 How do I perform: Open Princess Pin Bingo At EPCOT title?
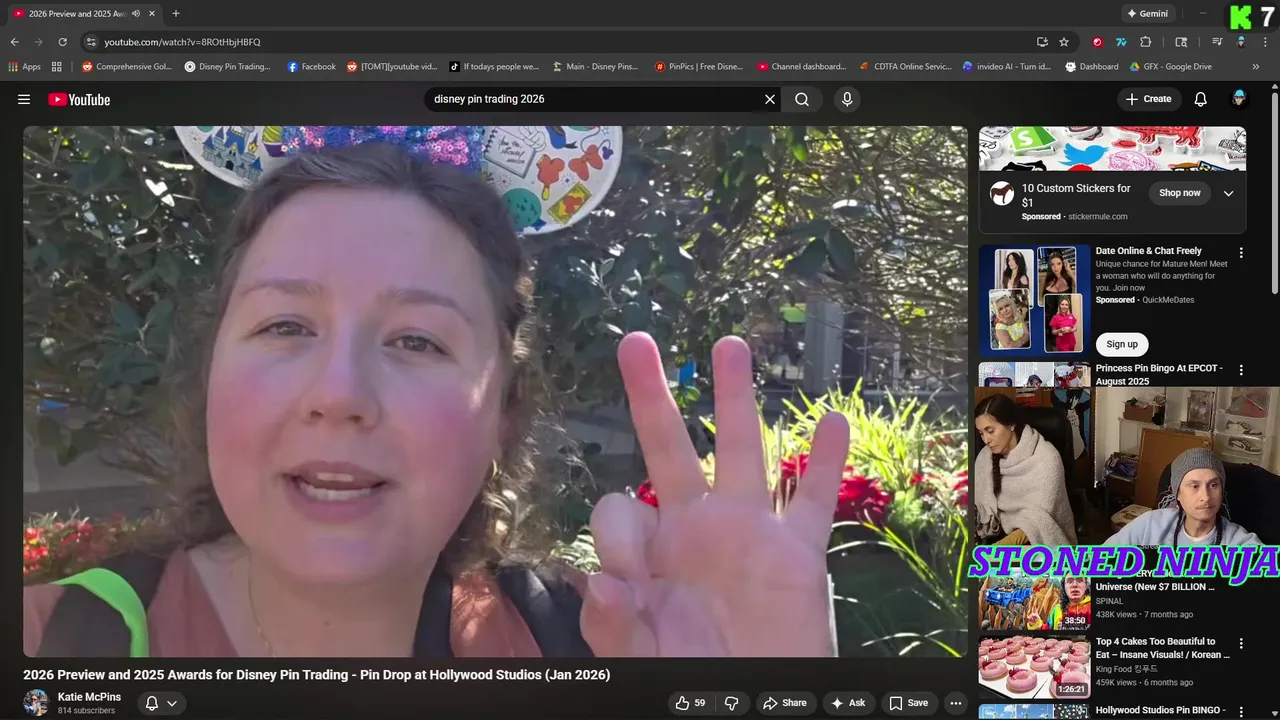[x=1159, y=374]
